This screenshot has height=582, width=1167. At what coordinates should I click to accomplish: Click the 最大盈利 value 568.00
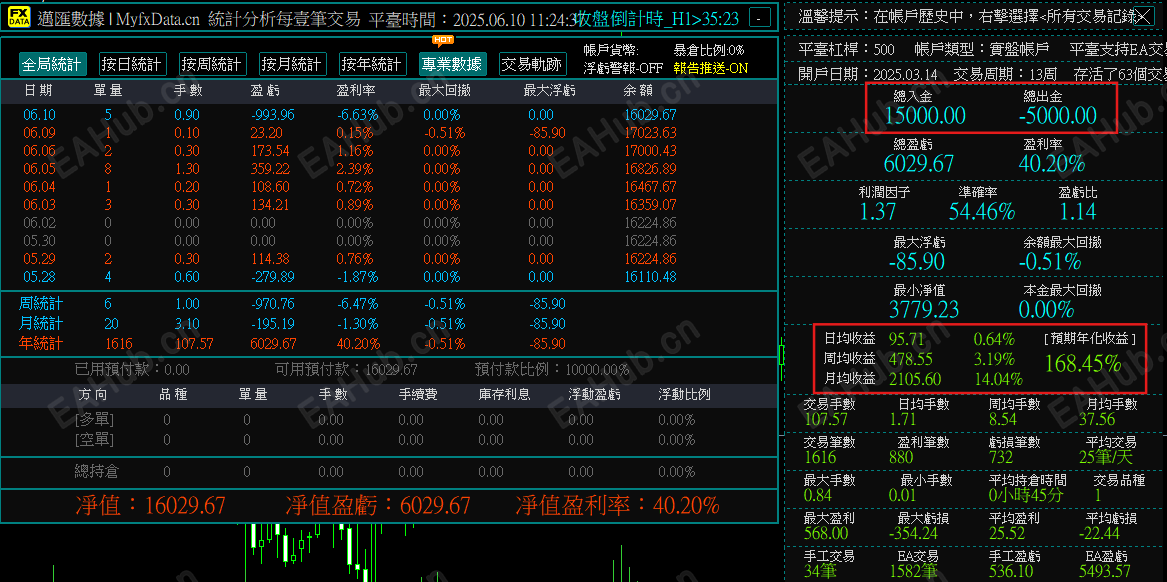point(825,533)
